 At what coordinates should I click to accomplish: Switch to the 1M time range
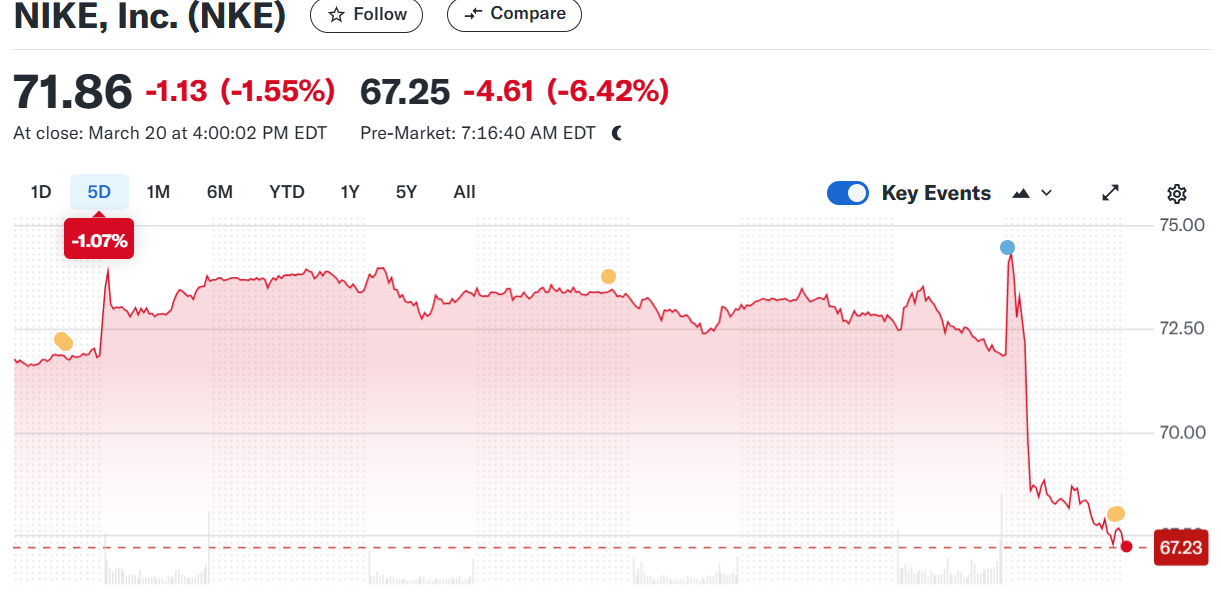click(158, 192)
